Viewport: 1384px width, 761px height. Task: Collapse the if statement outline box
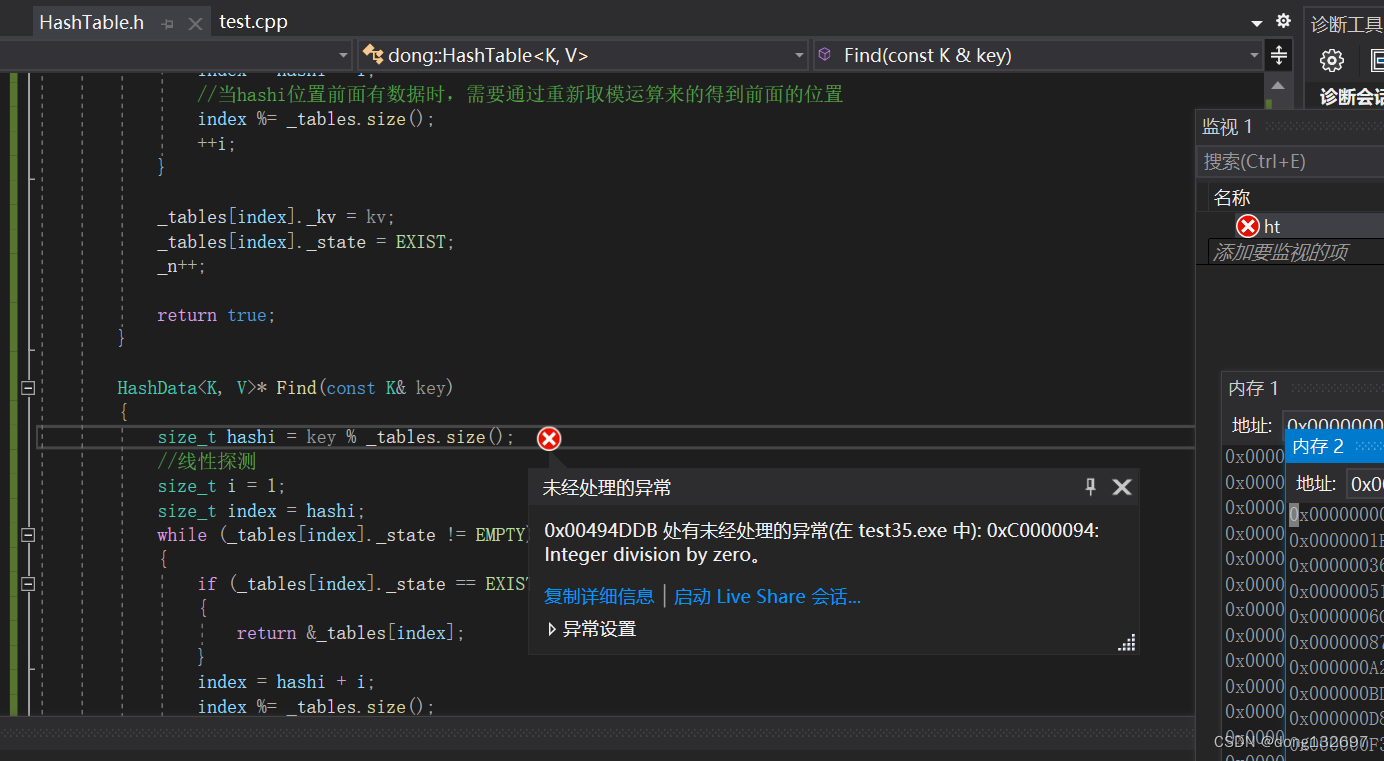[x=28, y=584]
